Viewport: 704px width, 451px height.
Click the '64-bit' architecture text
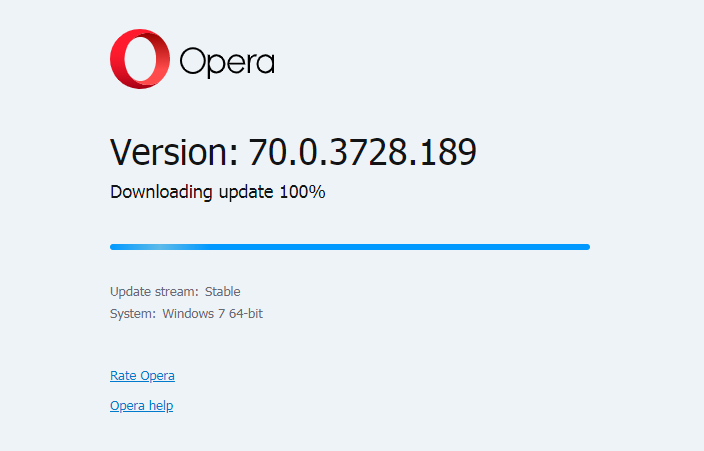coord(244,314)
